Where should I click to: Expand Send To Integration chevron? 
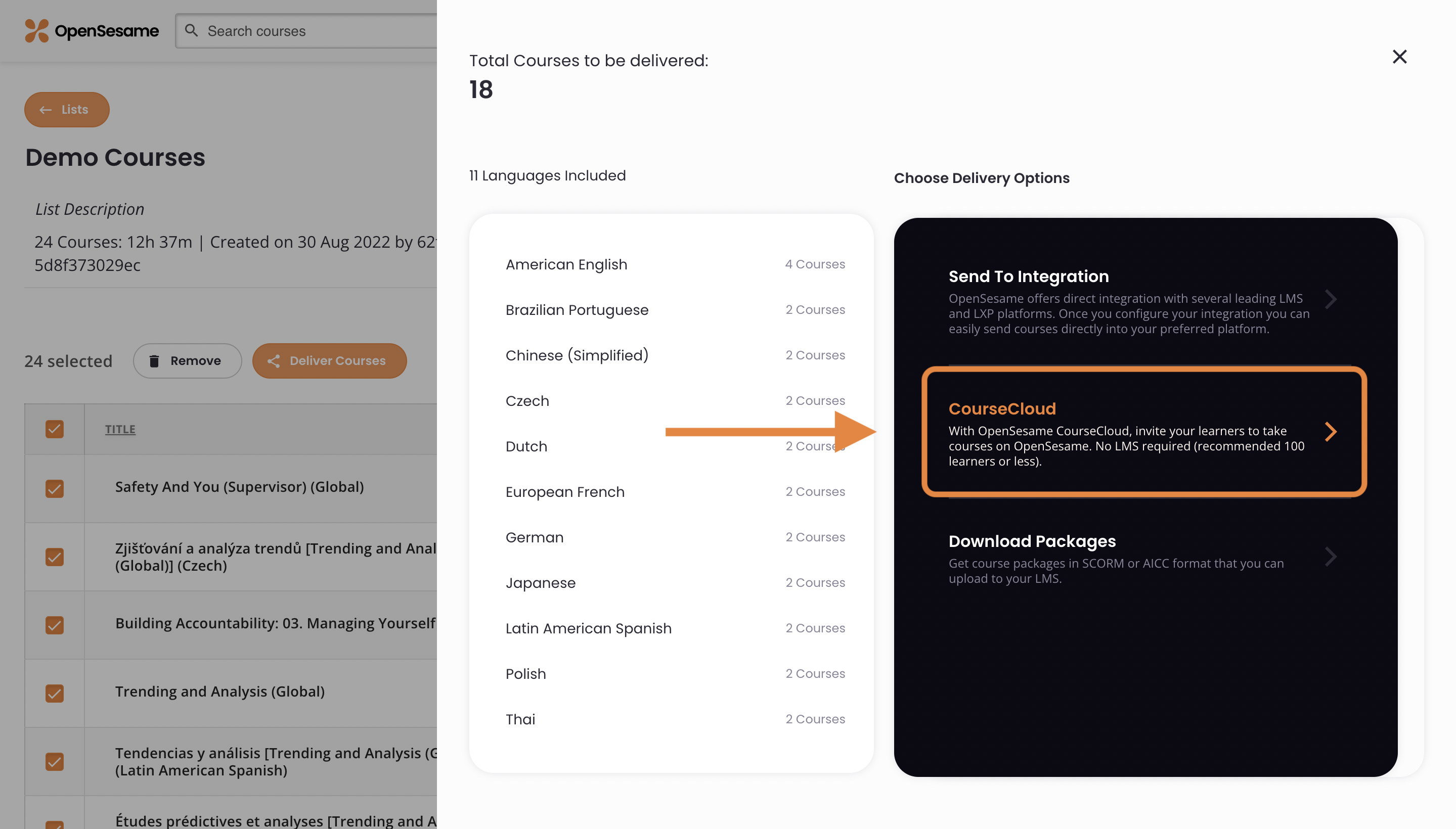[x=1330, y=299]
